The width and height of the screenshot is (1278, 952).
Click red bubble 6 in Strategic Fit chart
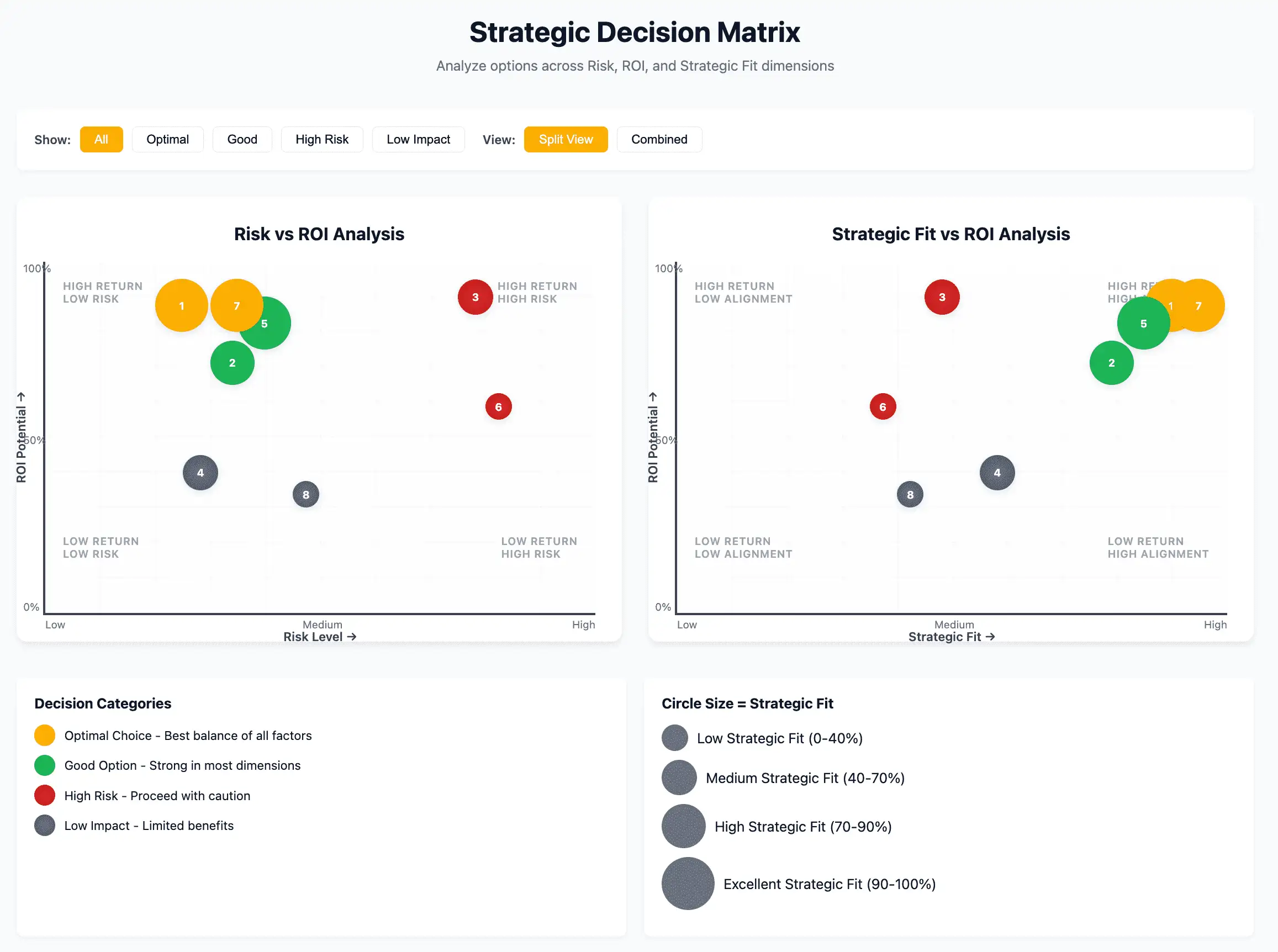click(882, 407)
